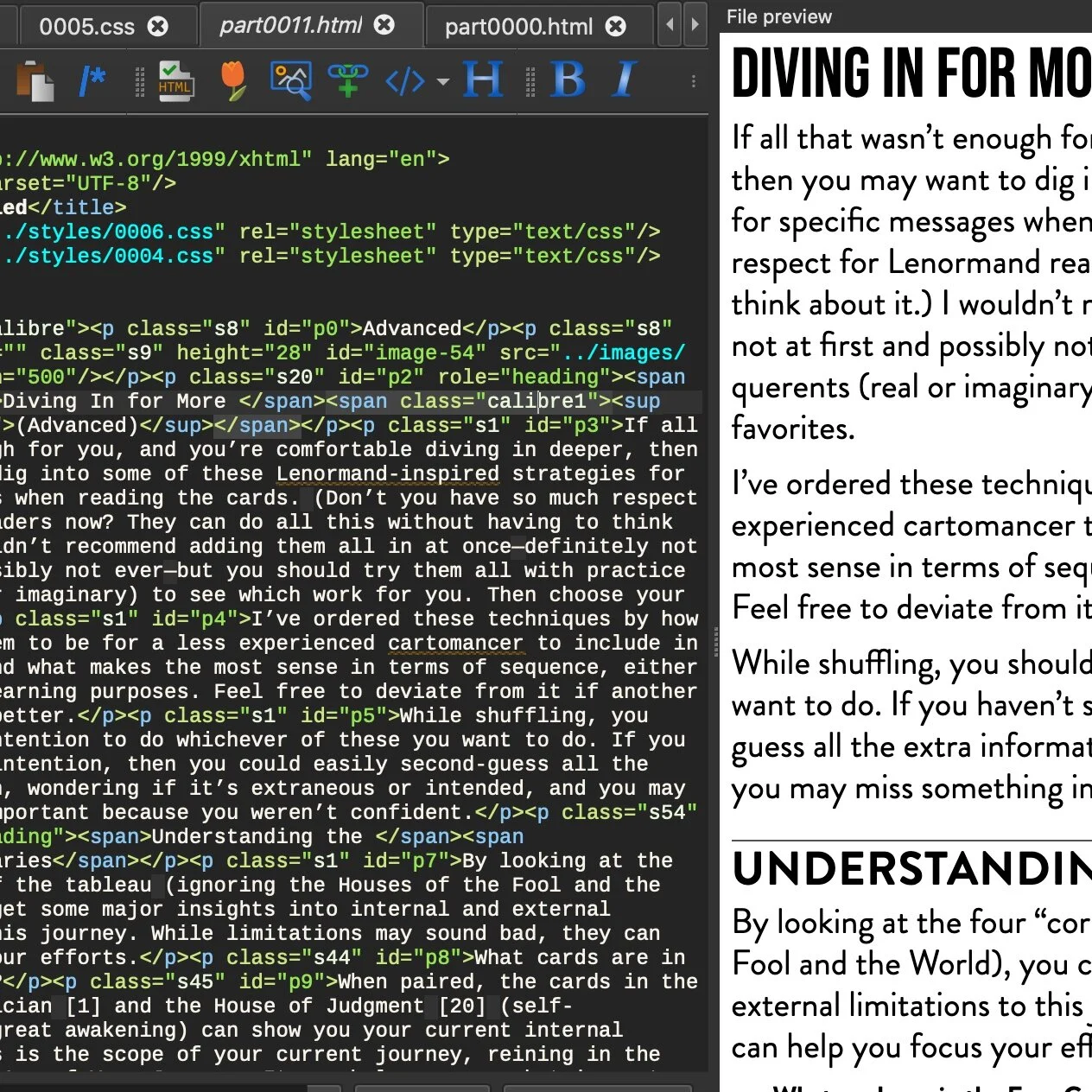Viewport: 1092px width, 1092px height.
Task: Click the tulip beautify file icon
Action: click(x=232, y=81)
